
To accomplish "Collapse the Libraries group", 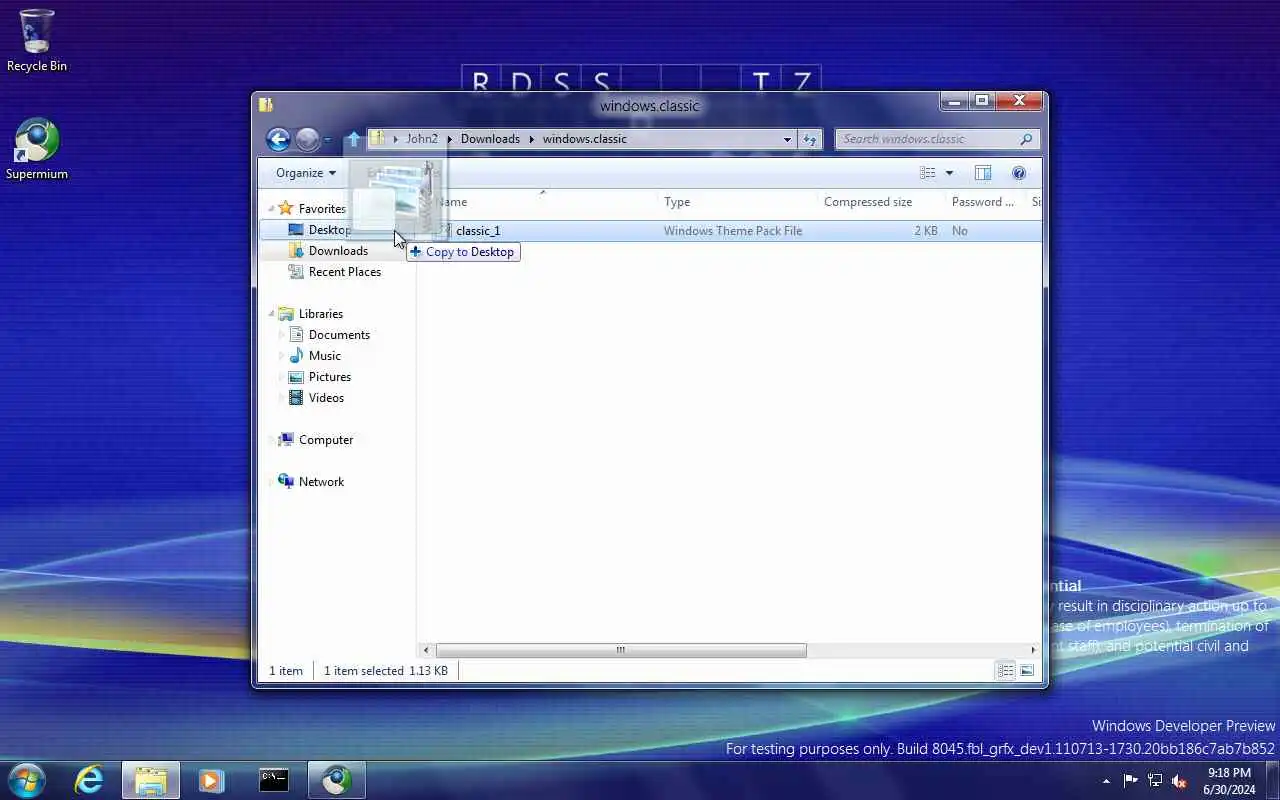I will pos(270,314).
